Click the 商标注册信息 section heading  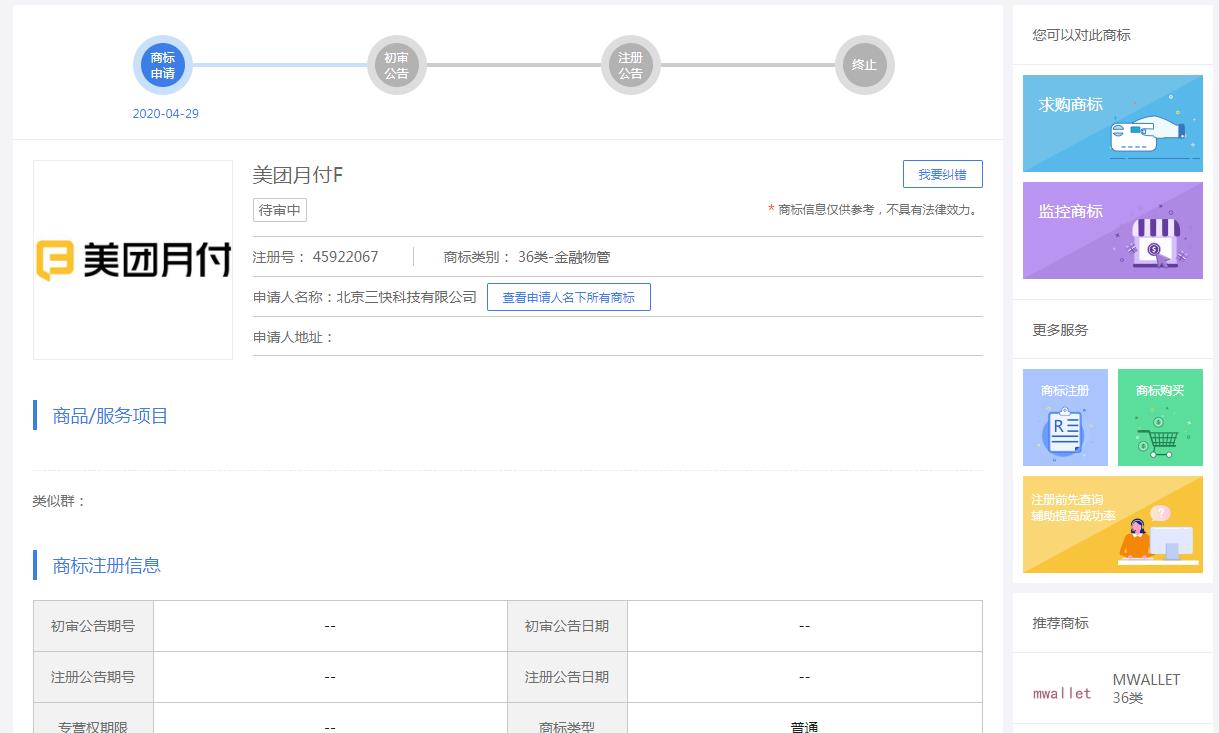(x=106, y=565)
